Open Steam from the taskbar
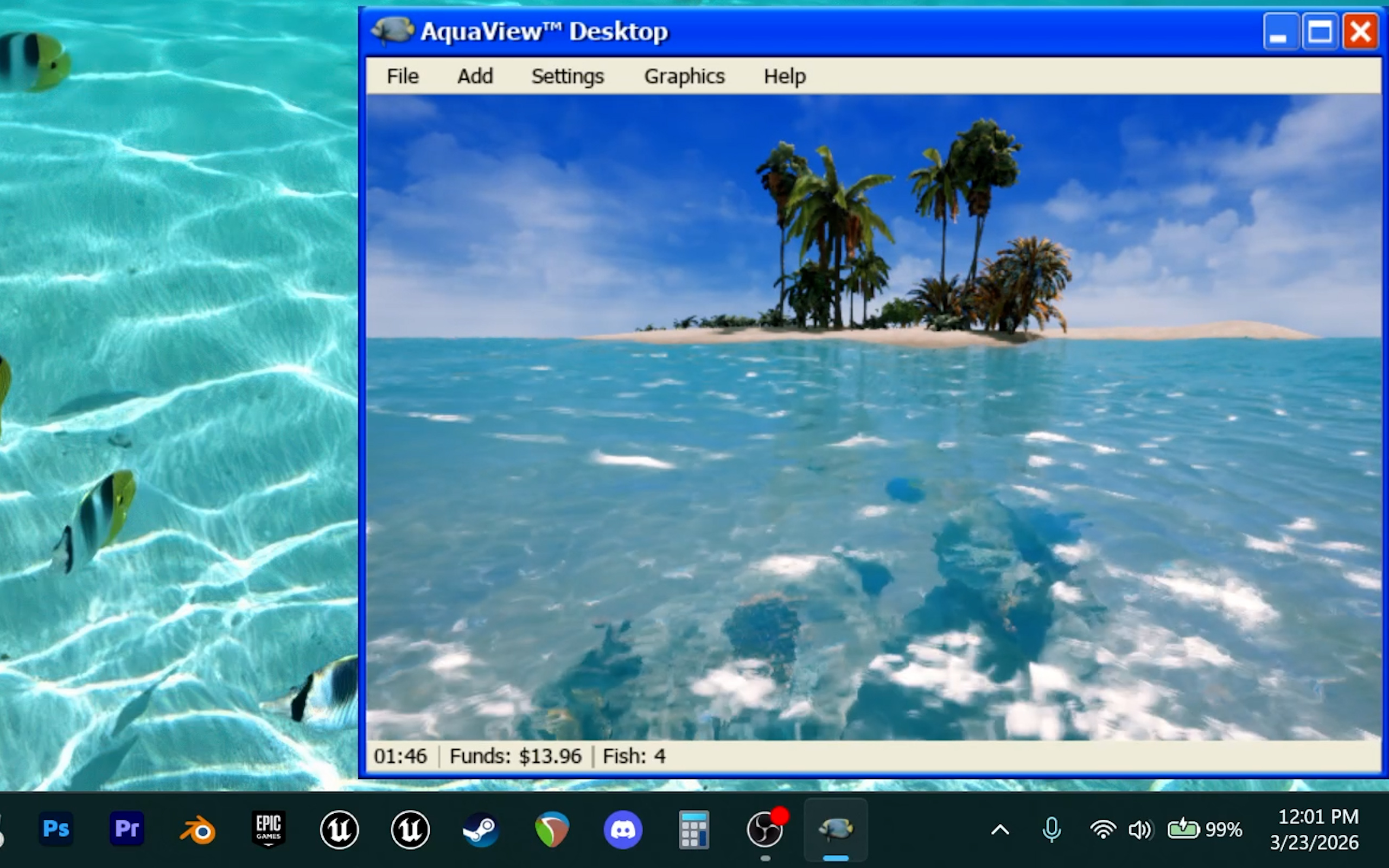Screen dimensions: 1389x868 pyautogui.click(x=481, y=829)
